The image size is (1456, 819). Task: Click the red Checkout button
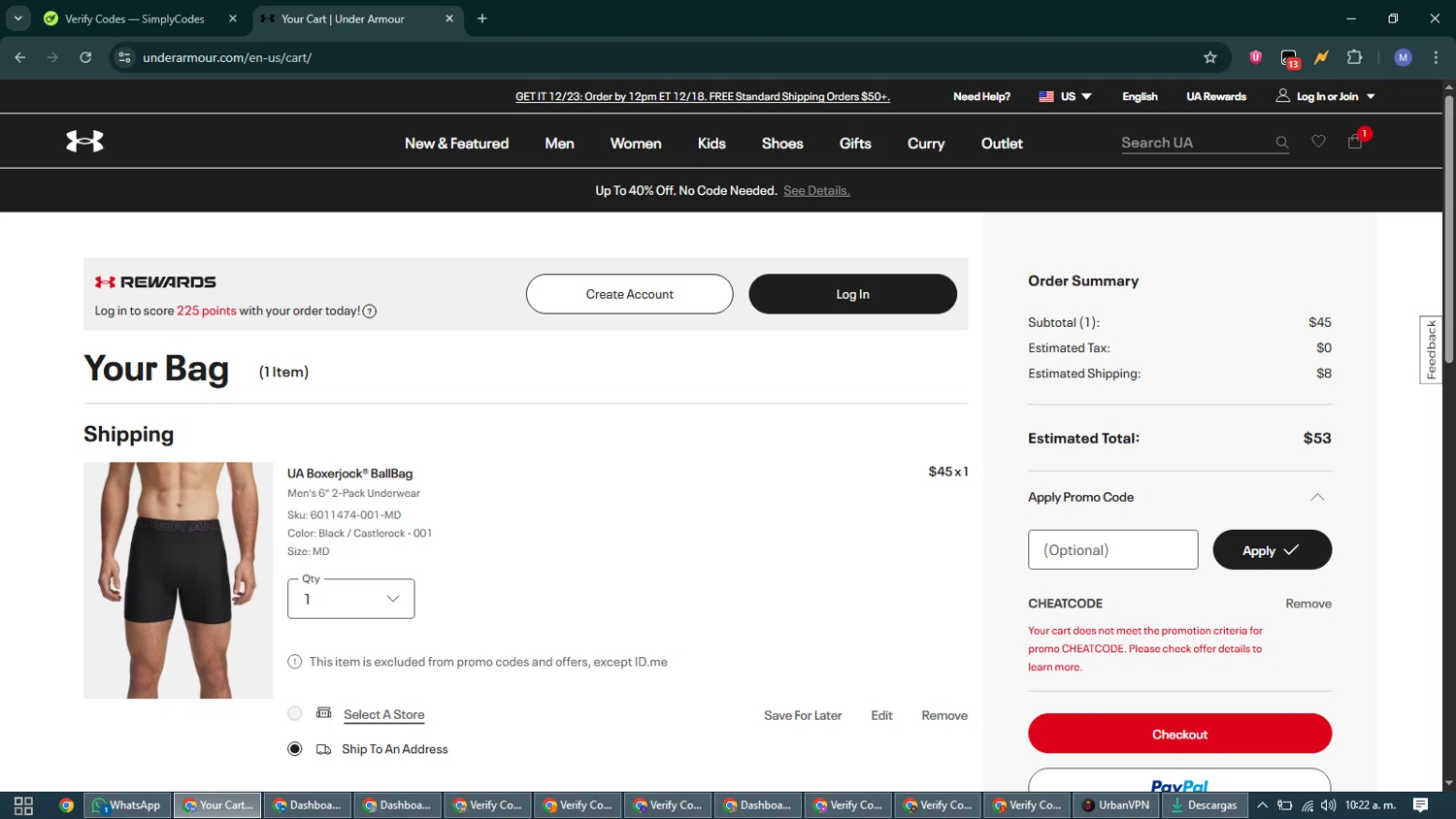tap(1179, 734)
